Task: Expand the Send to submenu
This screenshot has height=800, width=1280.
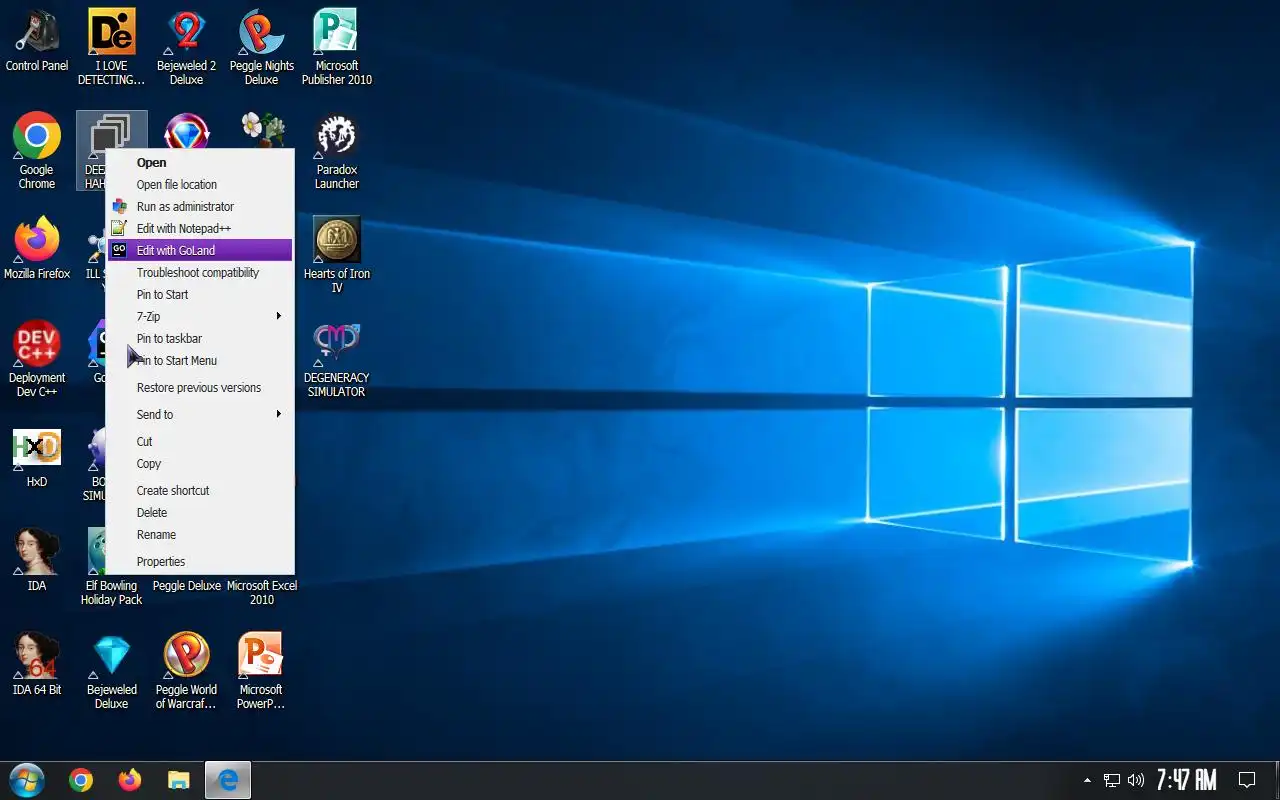Action: pyautogui.click(x=200, y=415)
